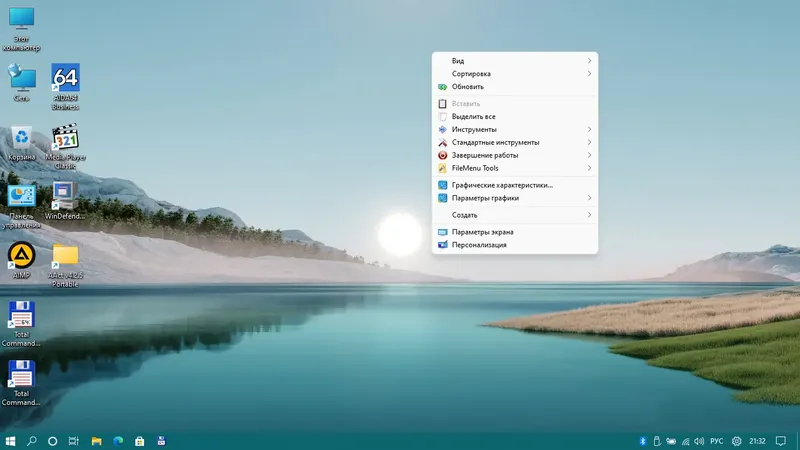Expand the Вид submenu arrow
The width and height of the screenshot is (800, 450).
pos(589,61)
